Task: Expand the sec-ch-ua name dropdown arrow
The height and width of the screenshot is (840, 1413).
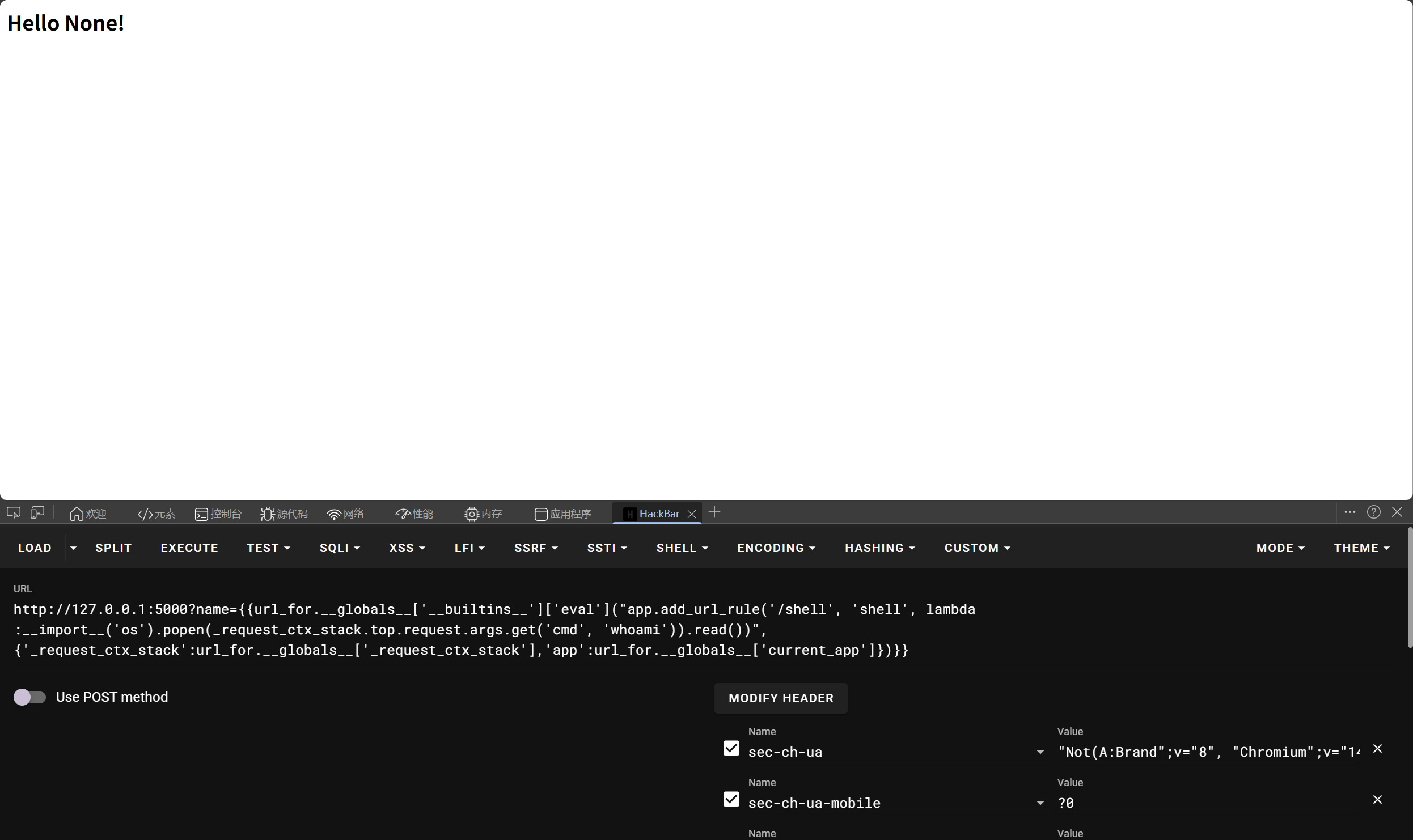Action: (x=1040, y=752)
